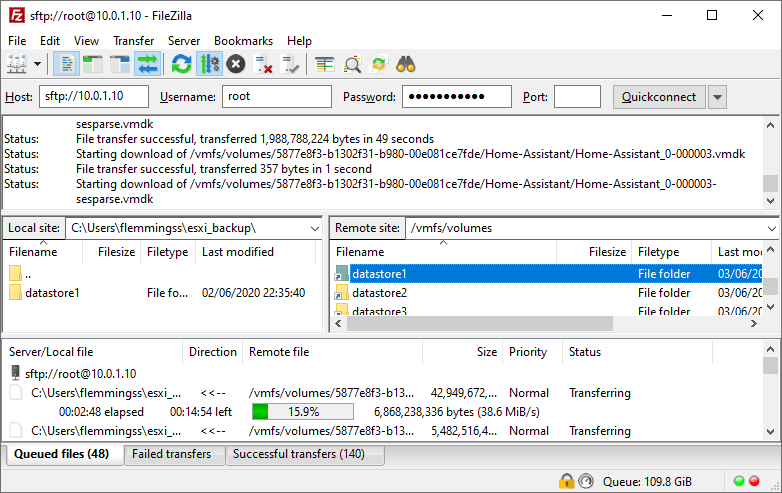The image size is (782, 493).
Task: Expand the Local site path dropdown
Action: 315,228
